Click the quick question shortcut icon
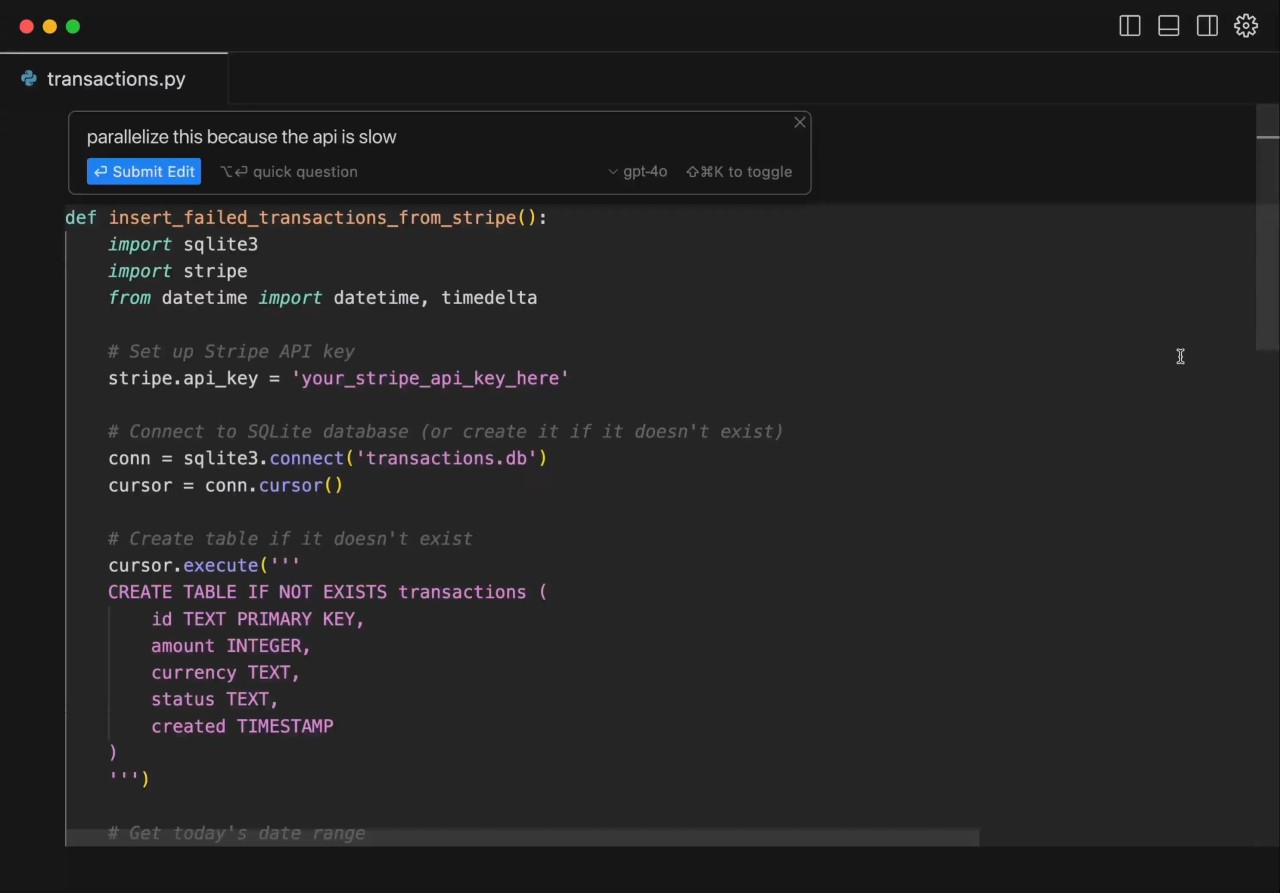Image resolution: width=1280 pixels, height=893 pixels. (236, 171)
